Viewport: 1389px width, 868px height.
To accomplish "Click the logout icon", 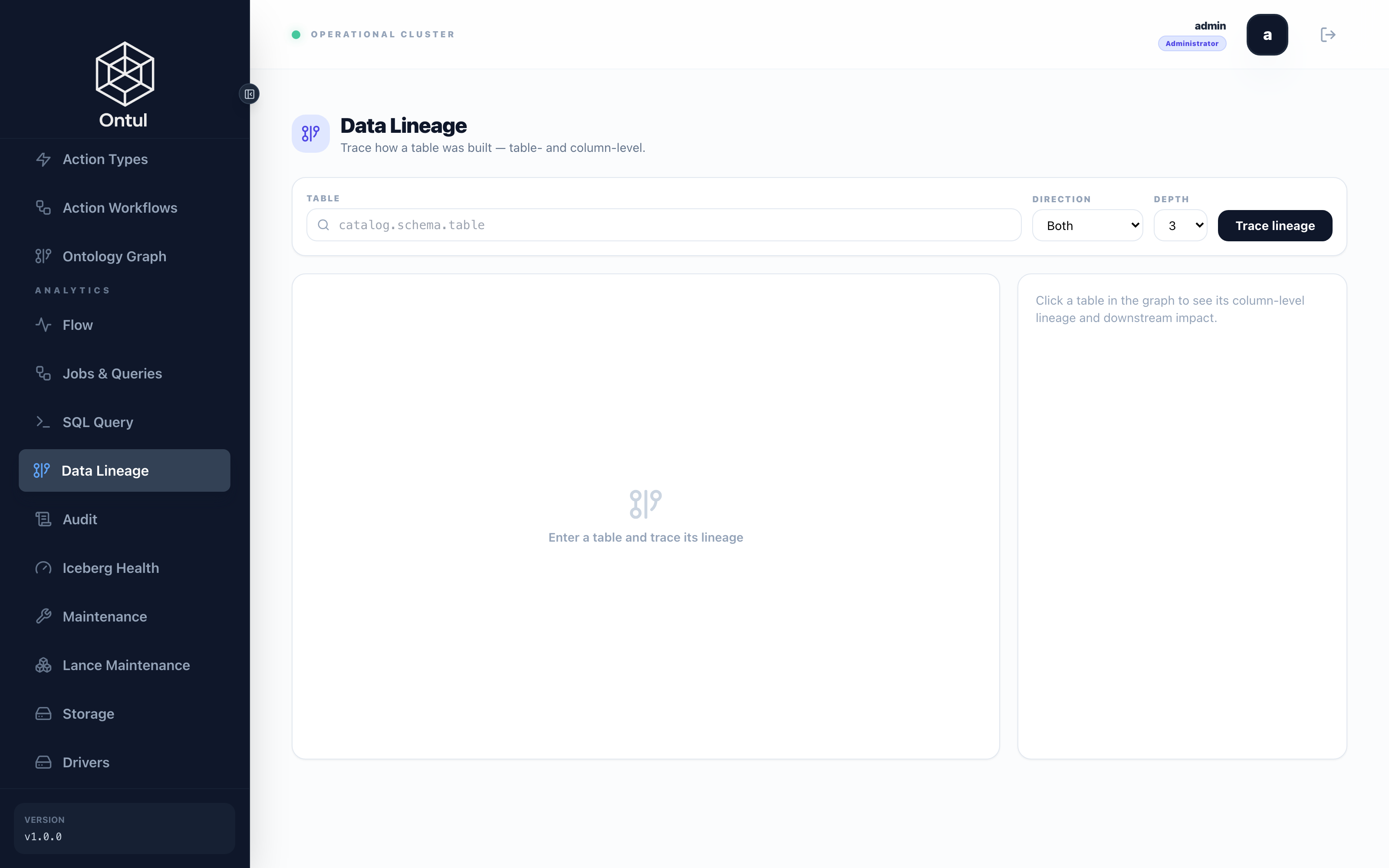I will coord(1328,35).
